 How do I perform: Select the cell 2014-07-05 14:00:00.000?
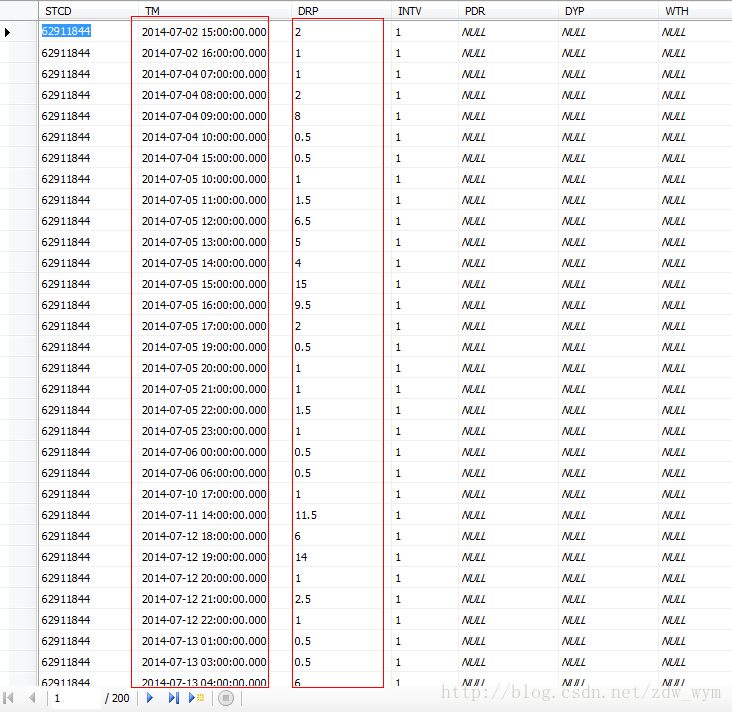(x=204, y=263)
